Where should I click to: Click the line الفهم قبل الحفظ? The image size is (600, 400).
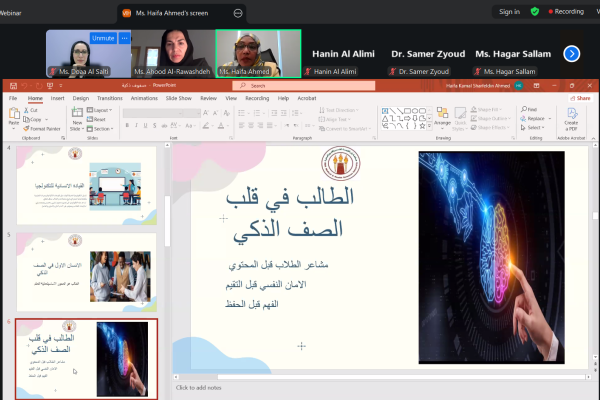(252, 304)
